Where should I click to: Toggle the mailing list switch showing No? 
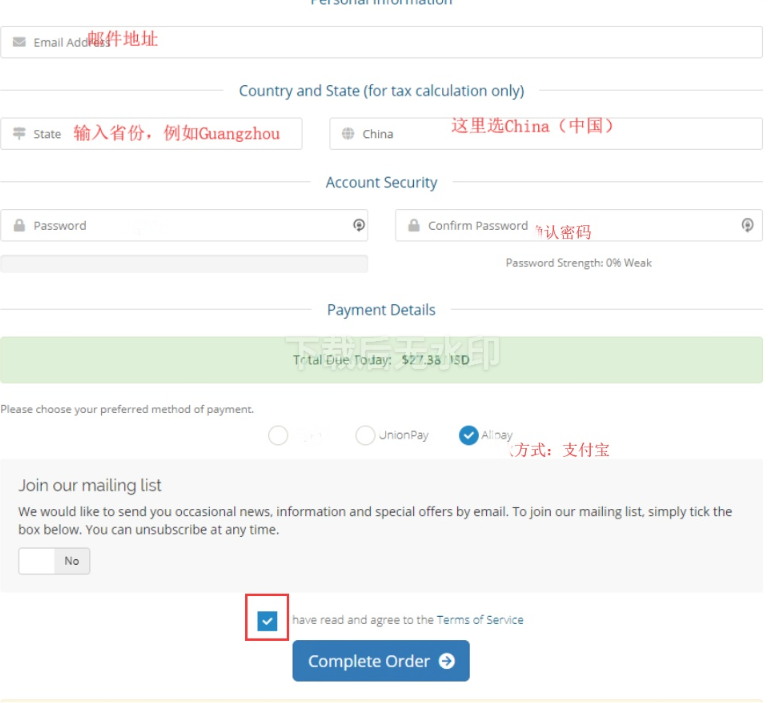click(x=54, y=561)
